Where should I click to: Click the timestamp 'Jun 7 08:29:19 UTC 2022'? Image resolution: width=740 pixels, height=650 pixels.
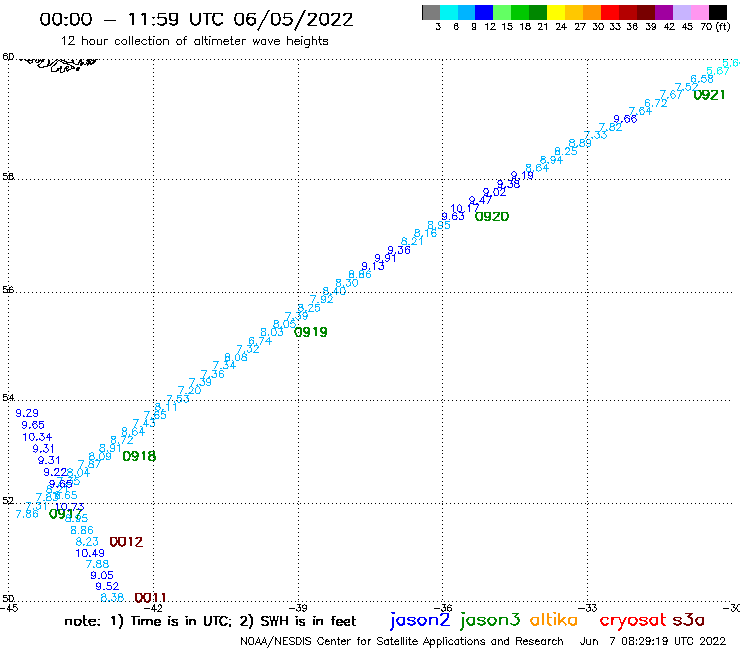[653, 641]
